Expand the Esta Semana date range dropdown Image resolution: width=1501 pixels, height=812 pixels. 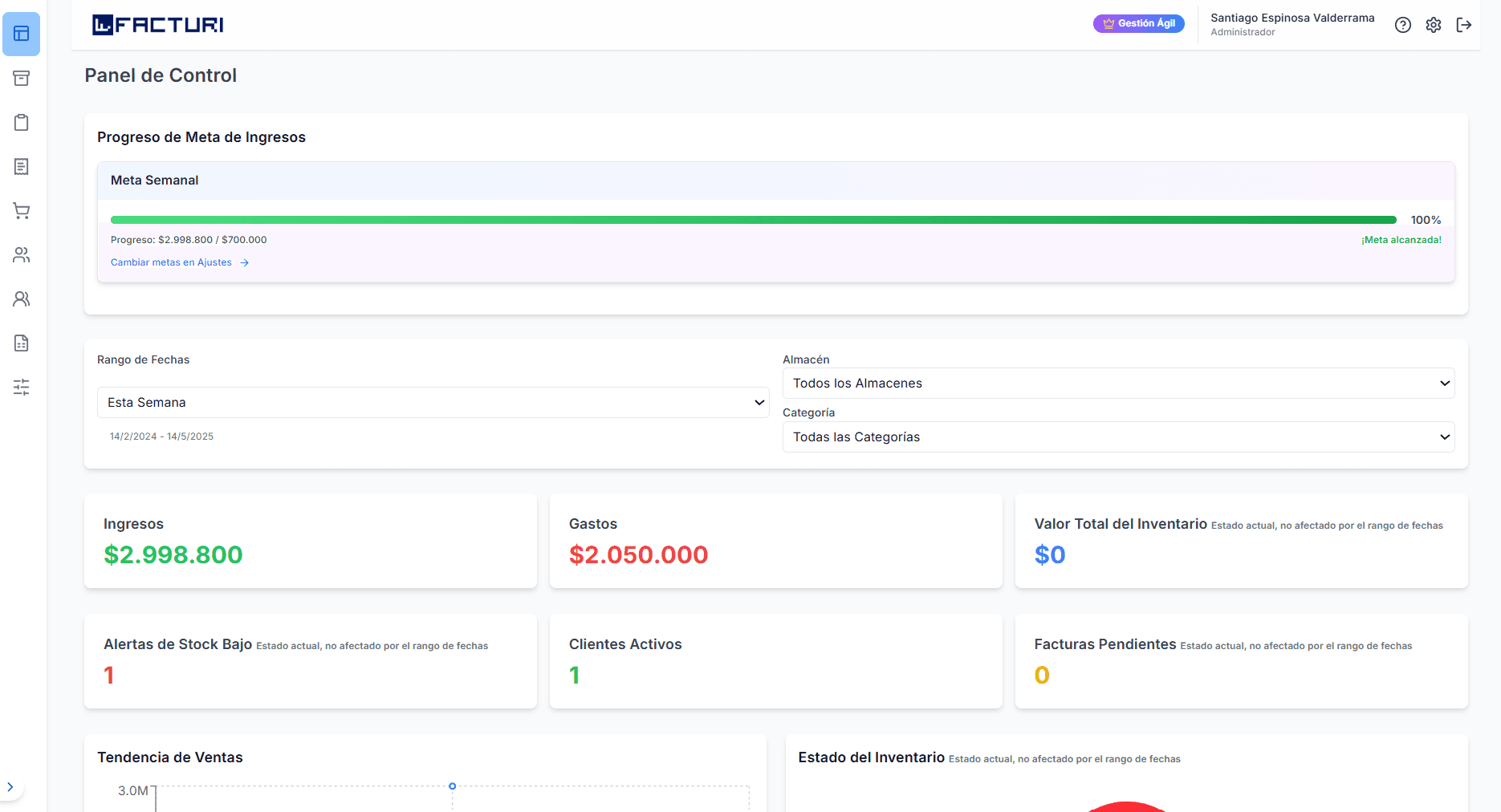point(433,403)
